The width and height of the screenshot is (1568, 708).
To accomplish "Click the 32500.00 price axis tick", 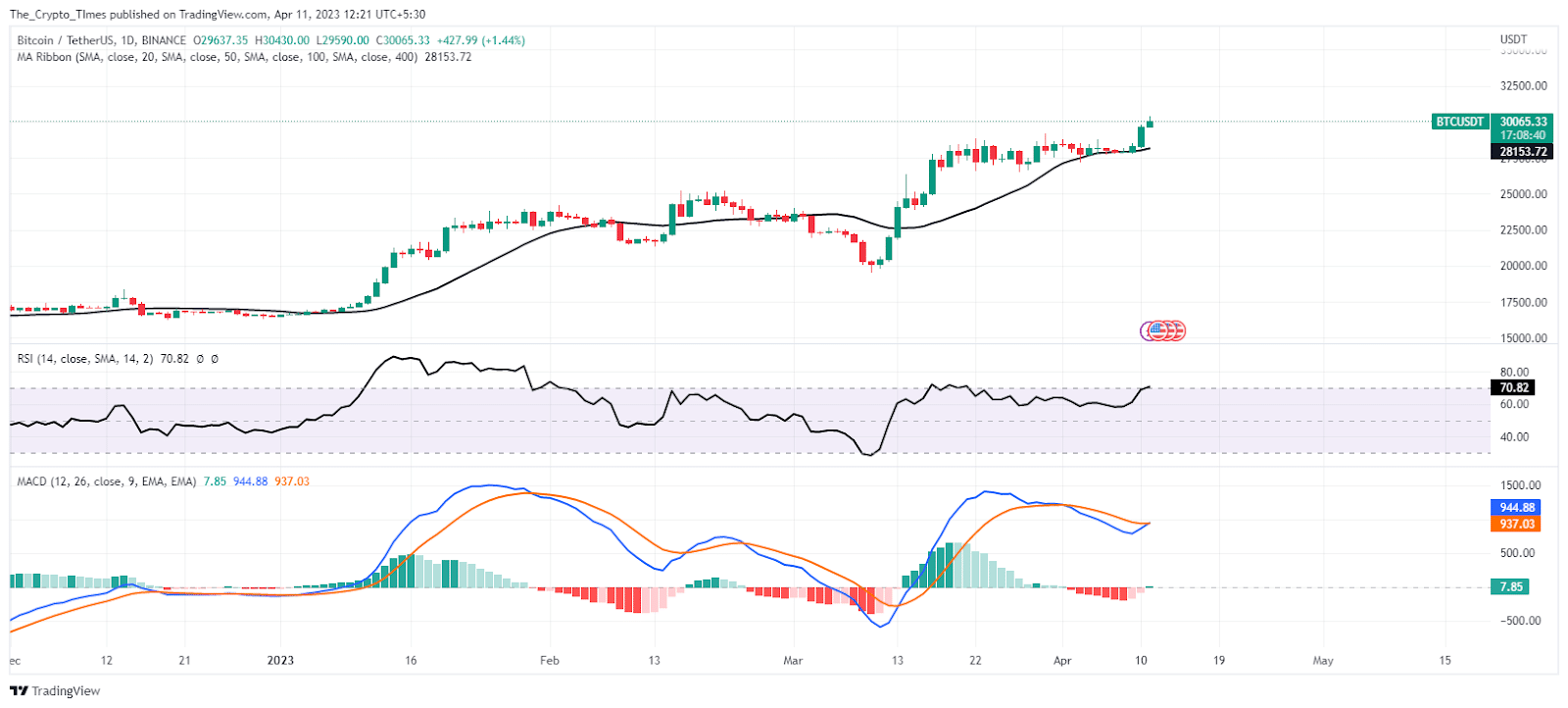I will (x=1524, y=86).
